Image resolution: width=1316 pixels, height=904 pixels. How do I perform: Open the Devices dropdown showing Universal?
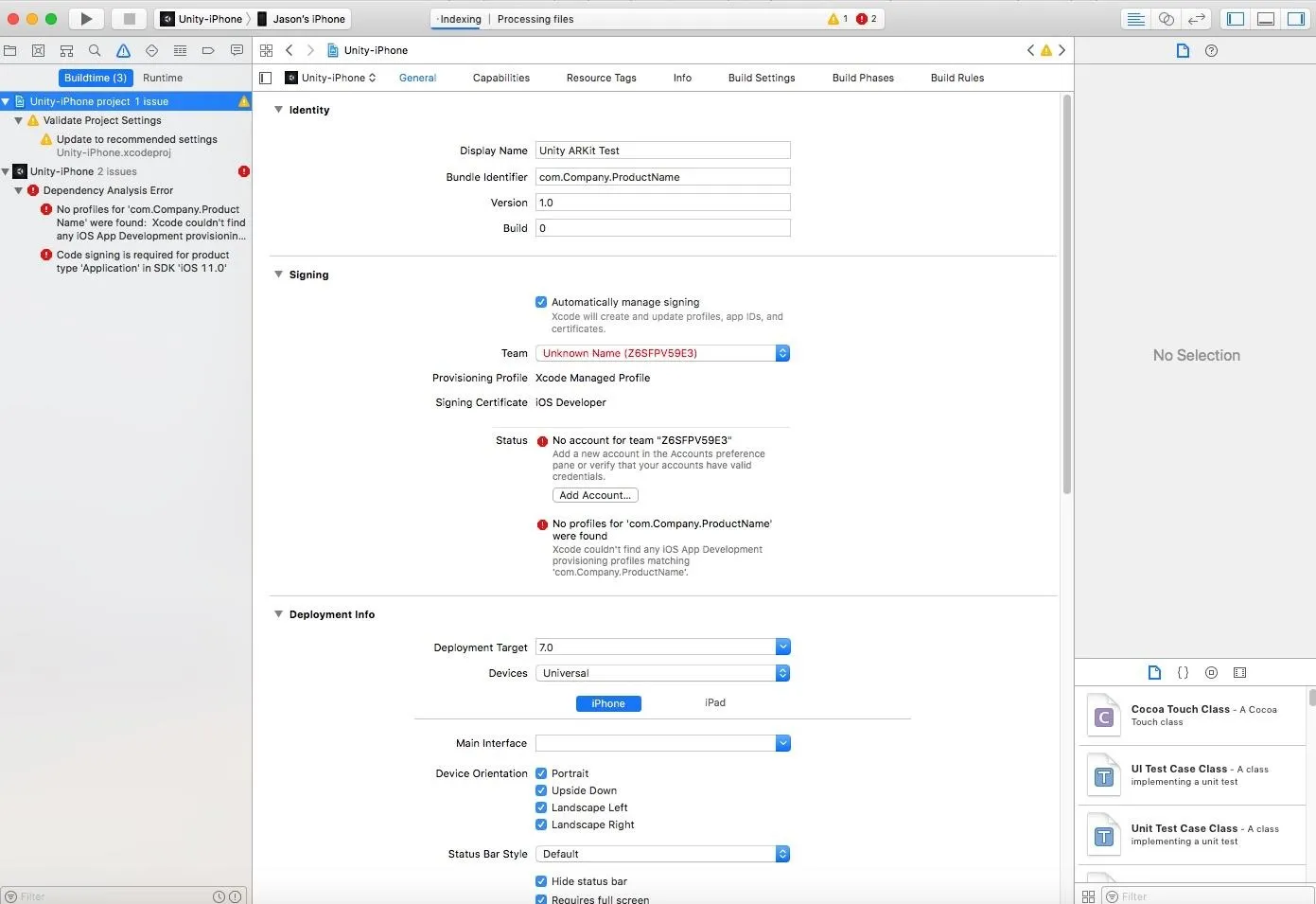[662, 673]
